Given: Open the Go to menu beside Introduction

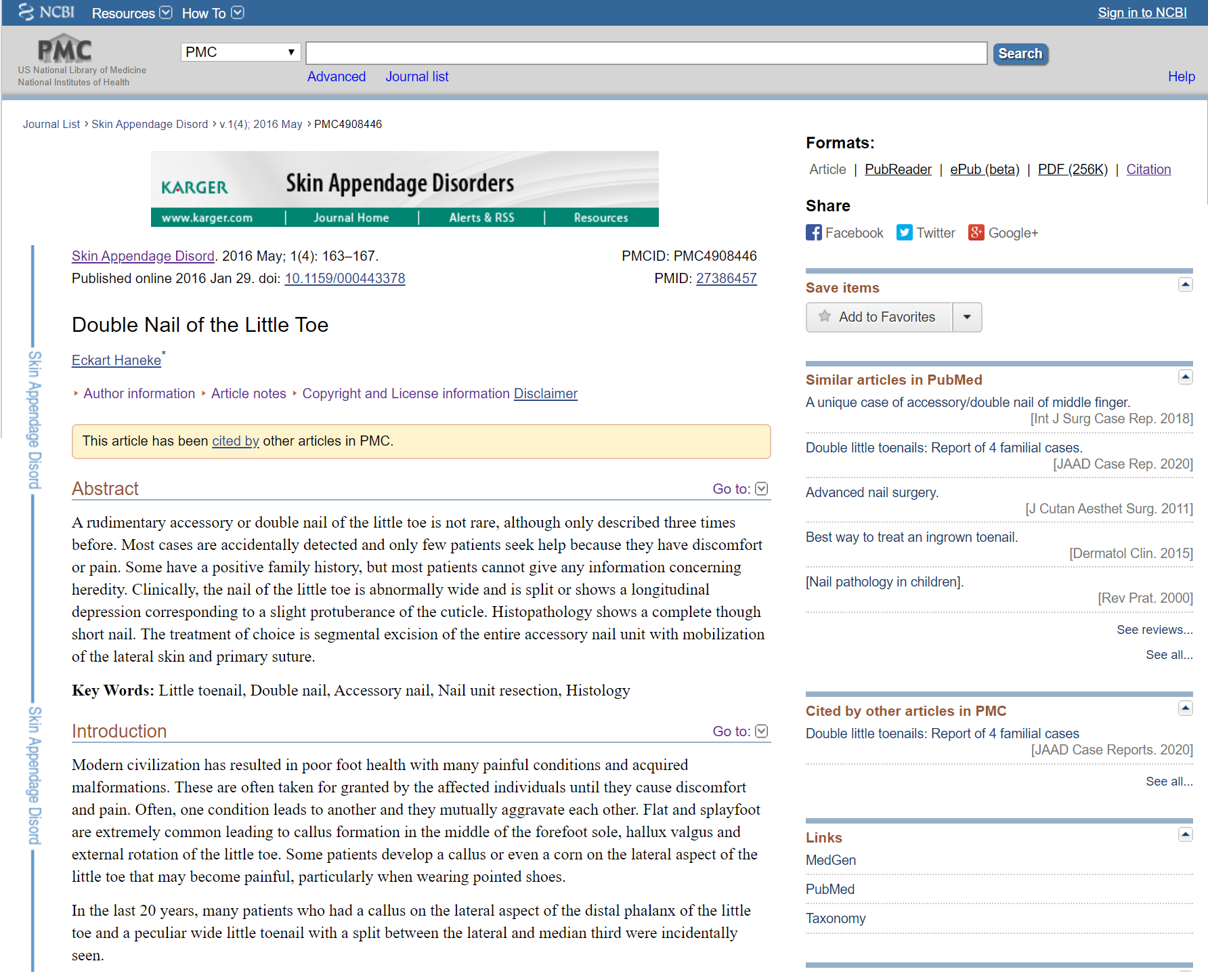Looking at the screenshot, I should (740, 731).
